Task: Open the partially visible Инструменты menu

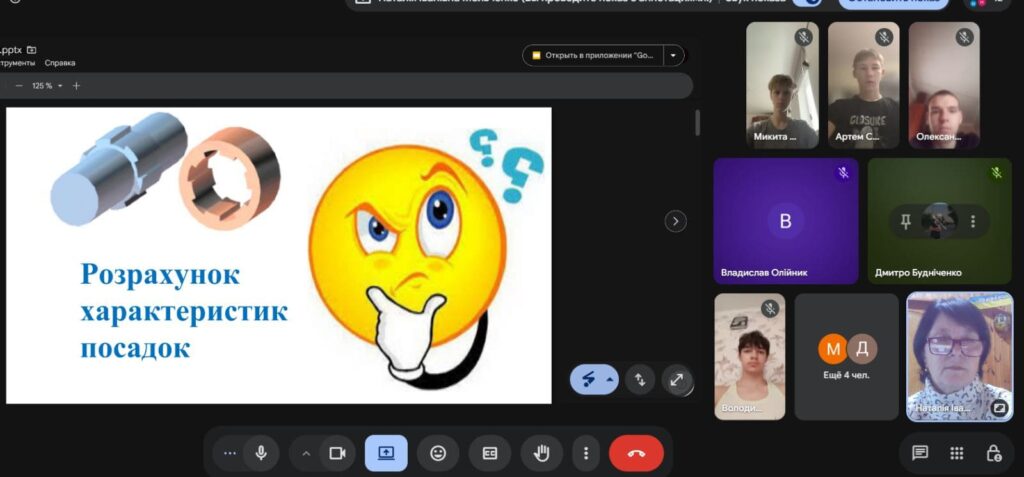Action: coord(18,63)
